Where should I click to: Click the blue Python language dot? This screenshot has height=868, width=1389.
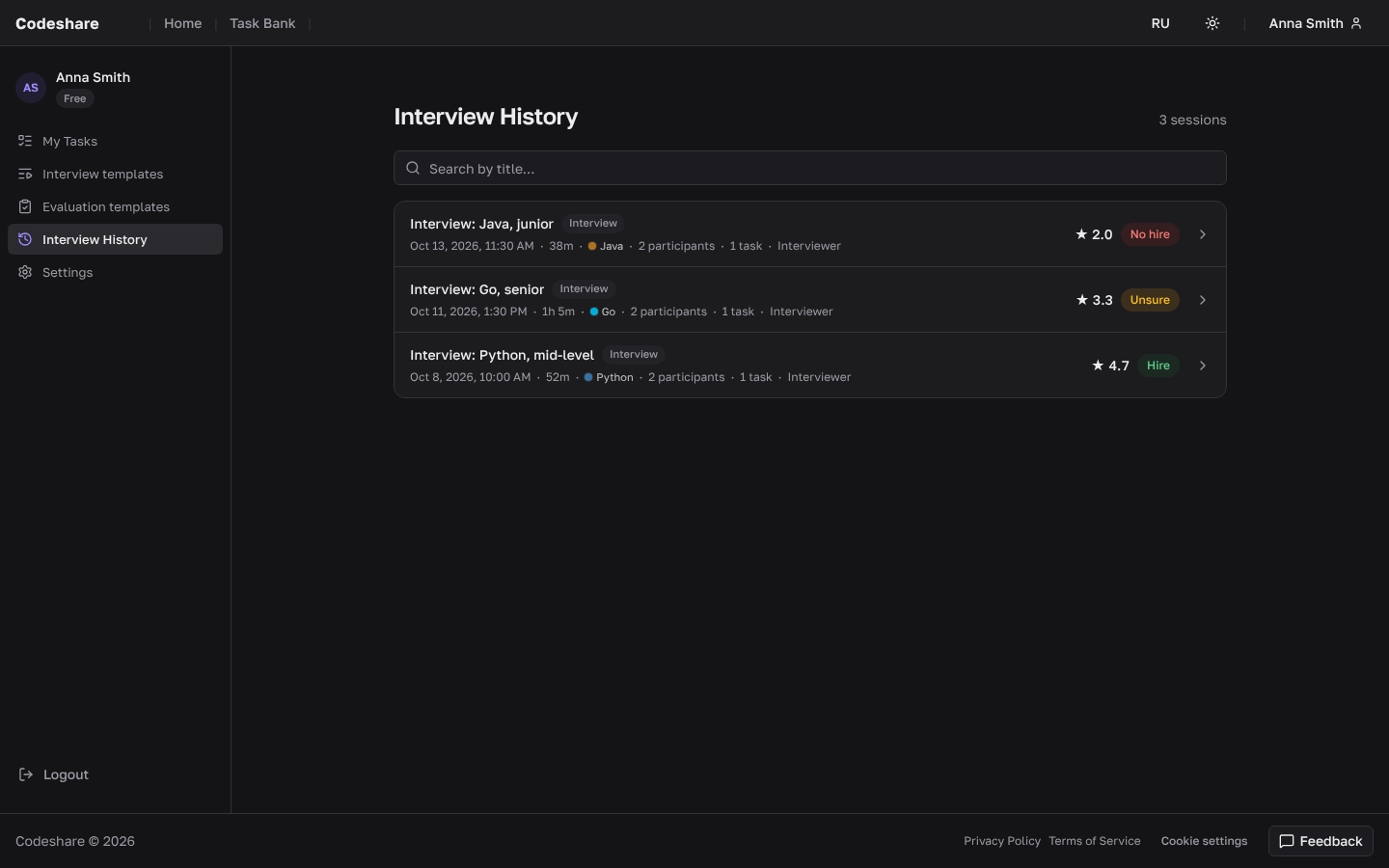588,377
